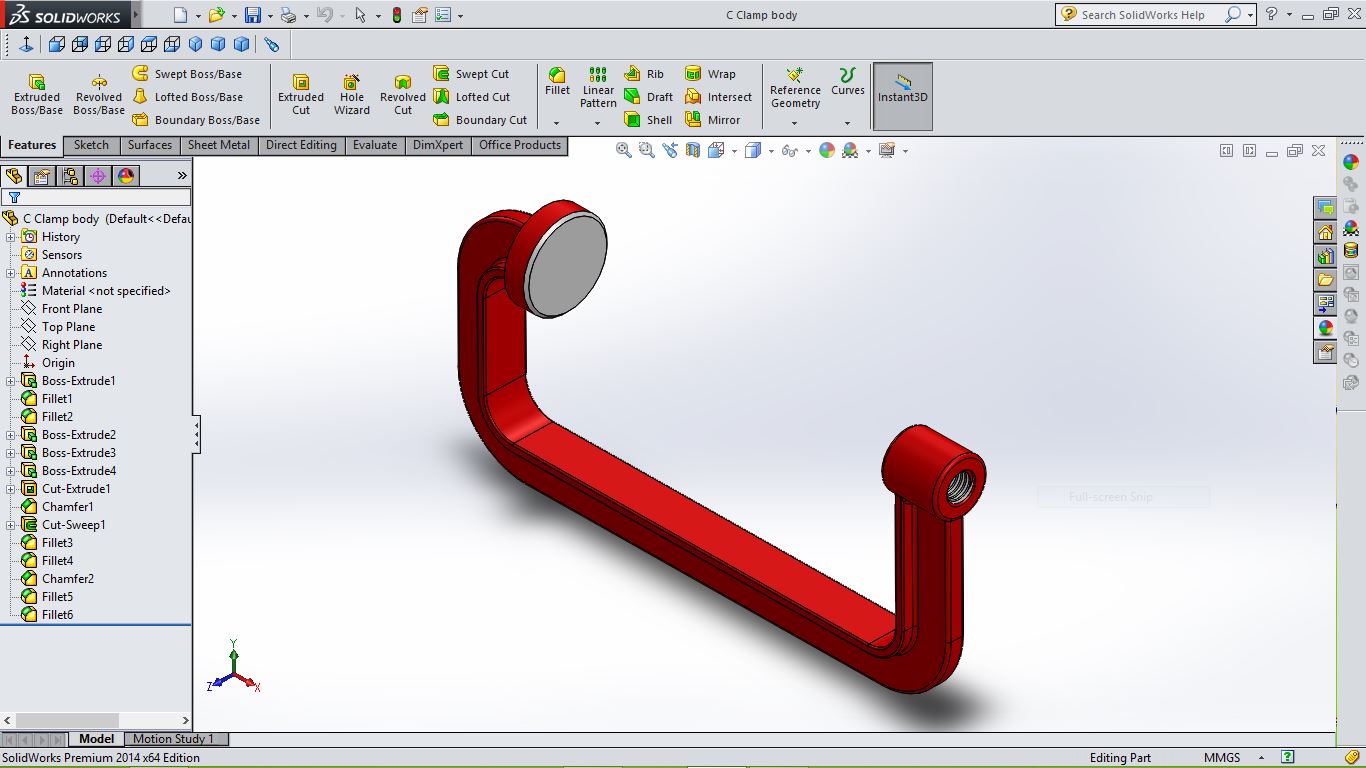
Task: Open the Office Products tab
Action: tap(520, 145)
